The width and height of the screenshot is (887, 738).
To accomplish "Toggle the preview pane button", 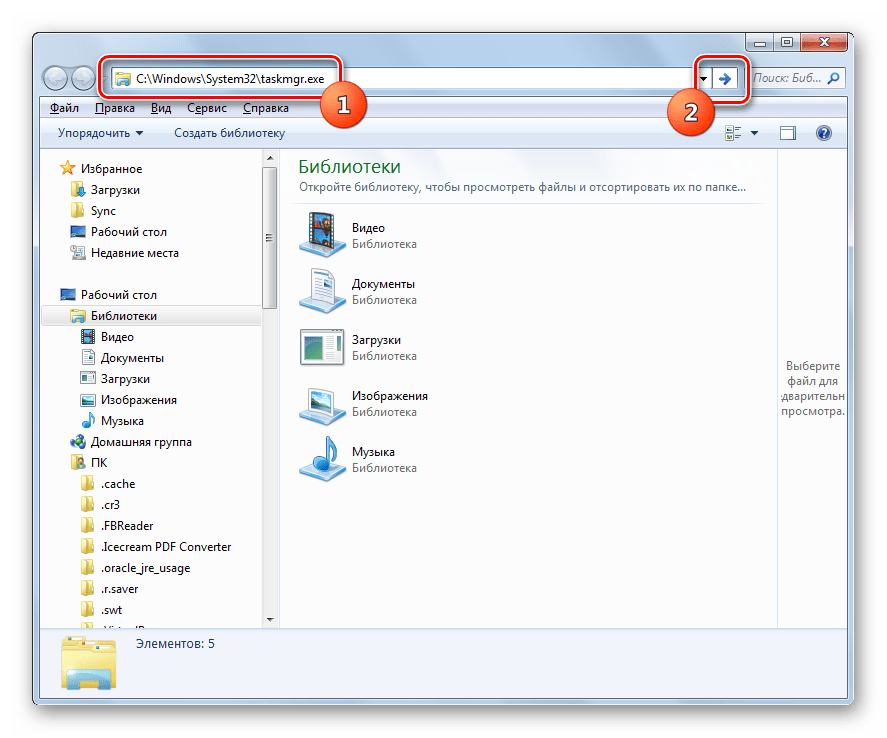I will [x=788, y=133].
